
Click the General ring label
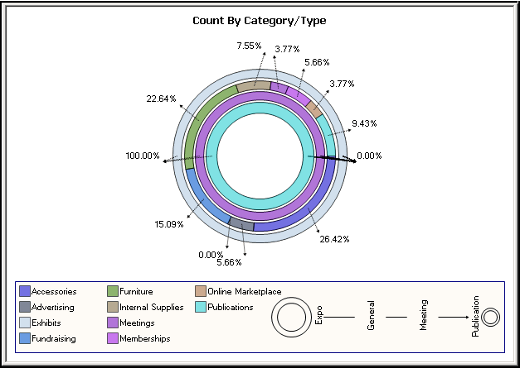click(x=370, y=315)
